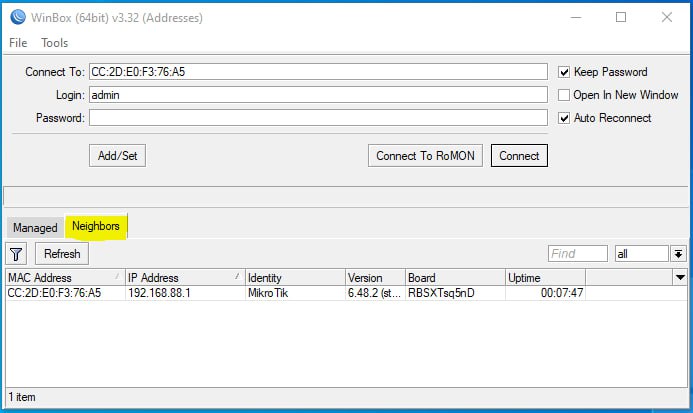Click the Add/Set button
The height and width of the screenshot is (413, 693).
pos(118,156)
